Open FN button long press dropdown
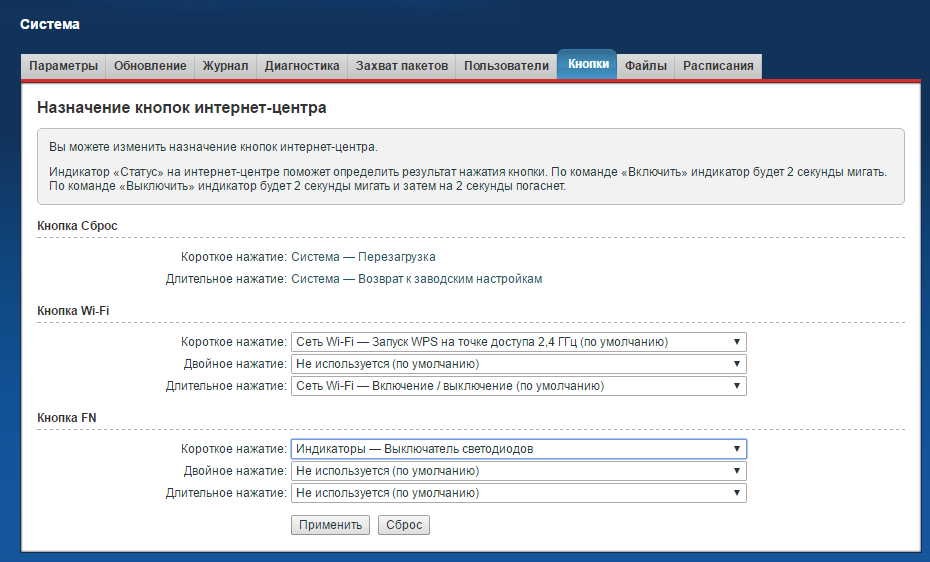The width and height of the screenshot is (930, 562). pos(518,493)
